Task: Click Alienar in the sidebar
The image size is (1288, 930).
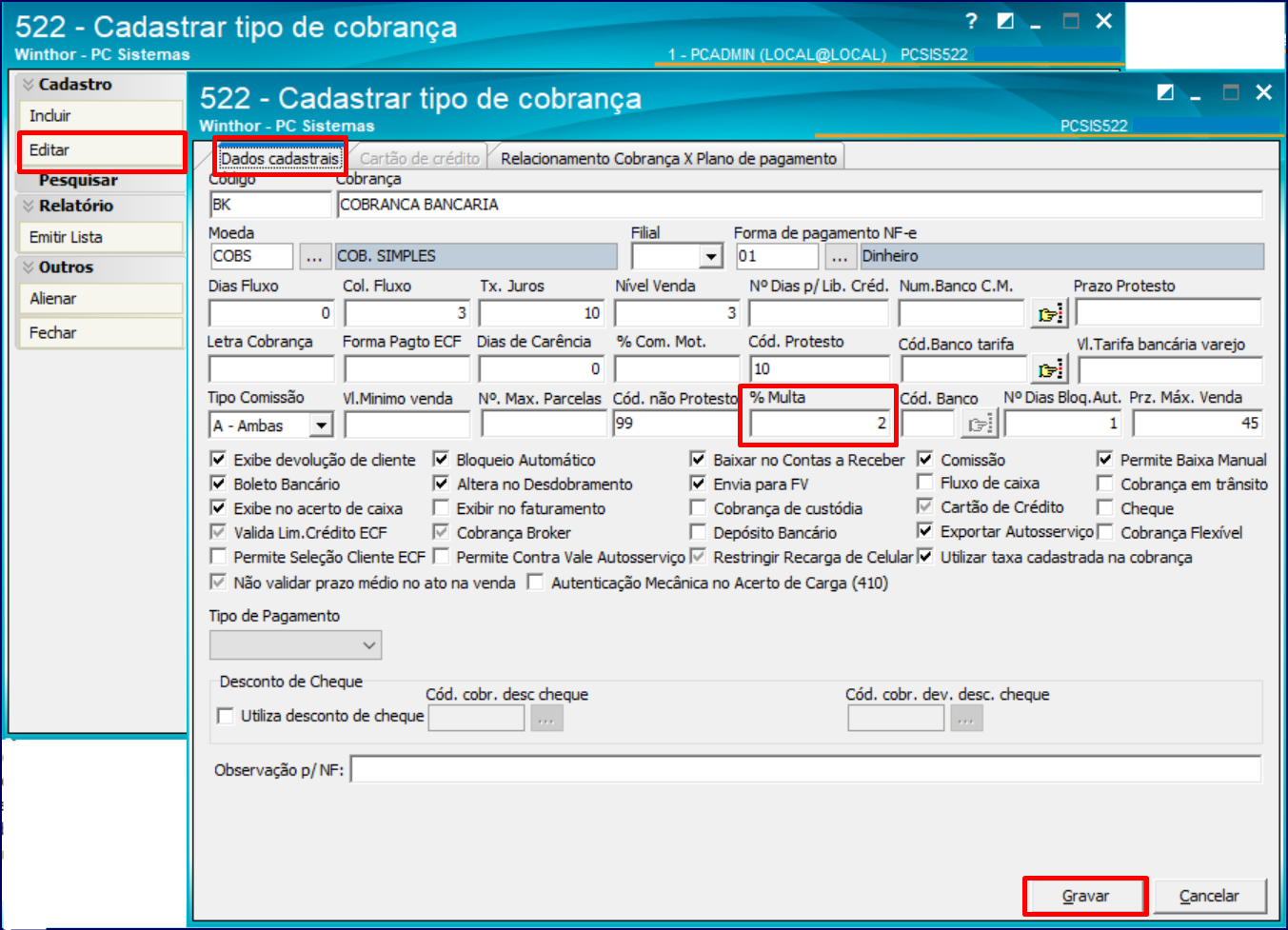Action: tap(101, 299)
